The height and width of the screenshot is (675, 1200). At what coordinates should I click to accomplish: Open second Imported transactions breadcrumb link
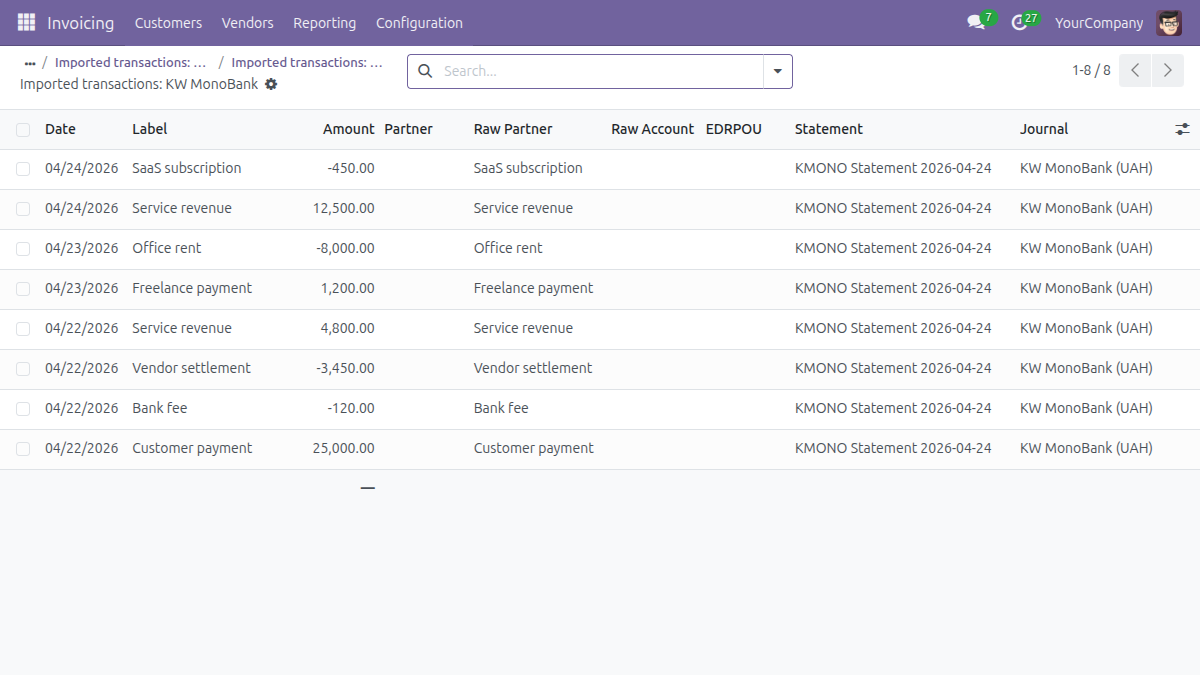coord(307,62)
